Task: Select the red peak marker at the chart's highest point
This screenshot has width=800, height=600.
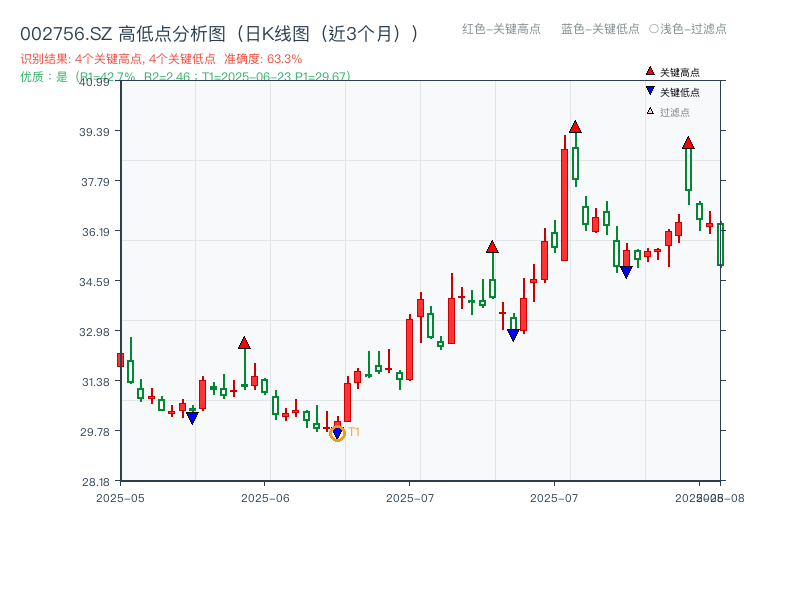Action: tap(575, 126)
